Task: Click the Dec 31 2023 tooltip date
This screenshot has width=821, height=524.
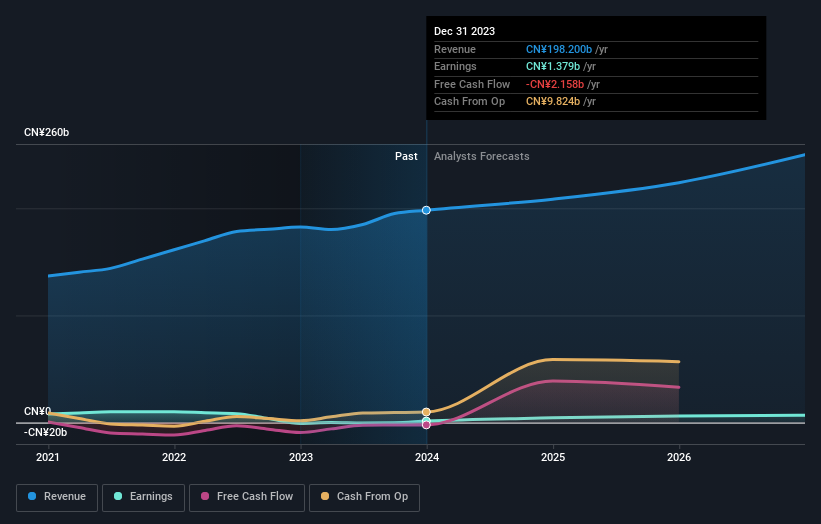Action: tap(464, 31)
